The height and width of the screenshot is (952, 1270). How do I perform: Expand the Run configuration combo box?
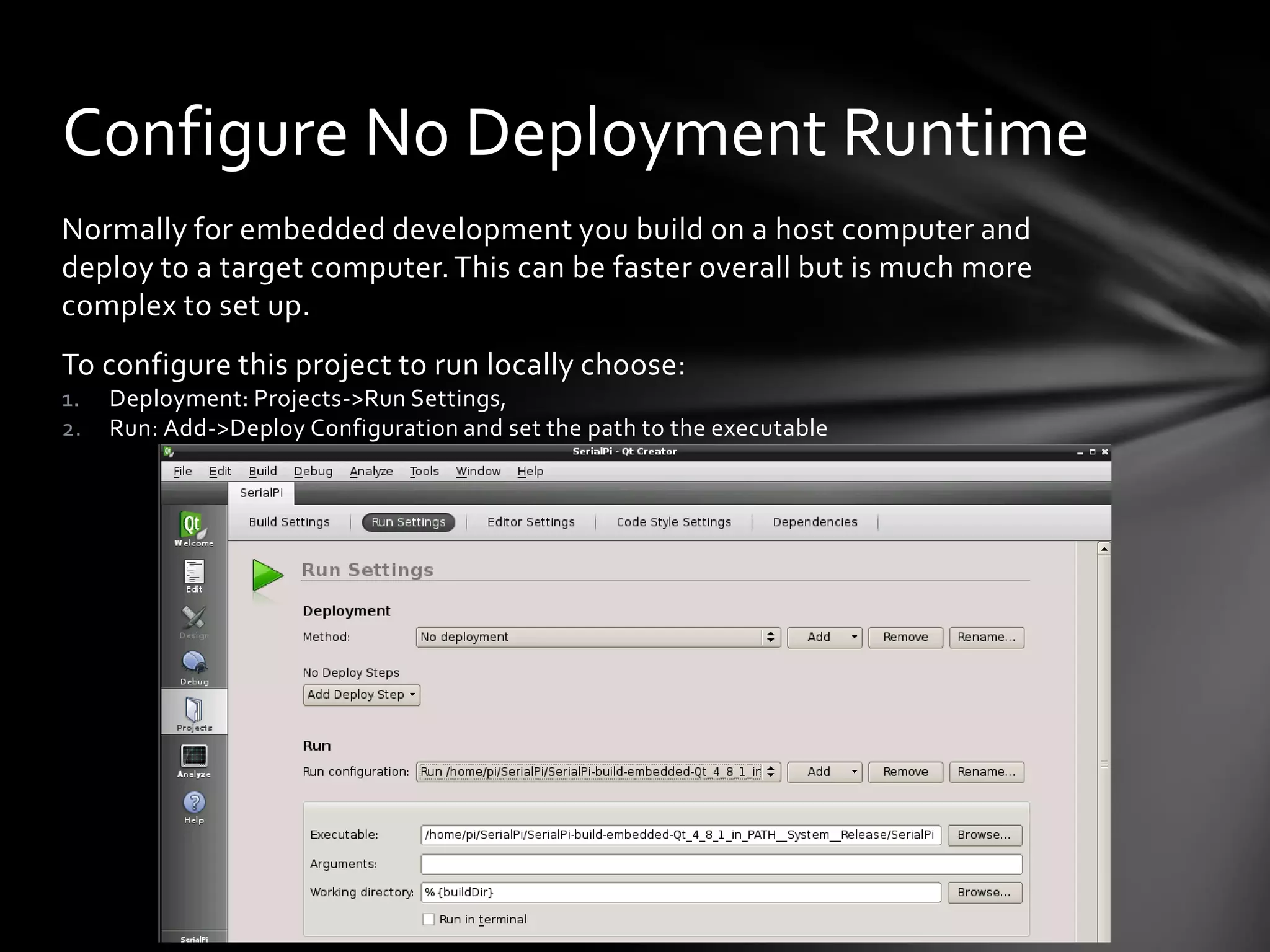[x=598, y=772]
